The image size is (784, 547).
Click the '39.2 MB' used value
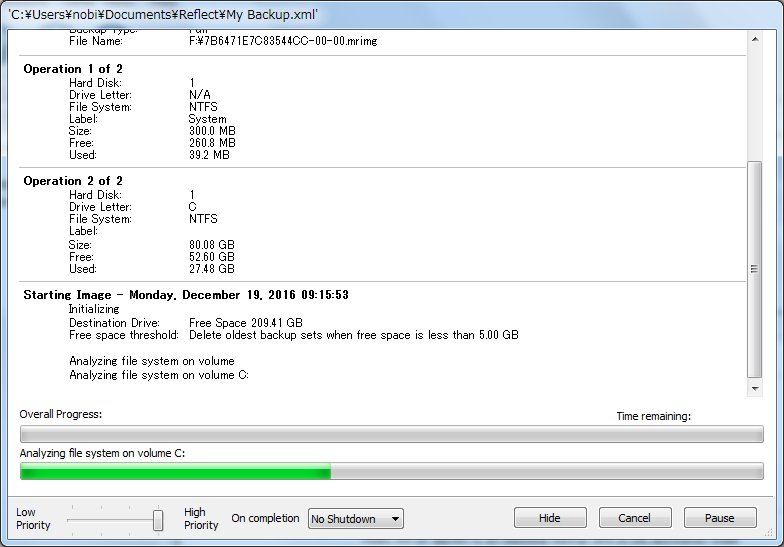[x=209, y=155]
